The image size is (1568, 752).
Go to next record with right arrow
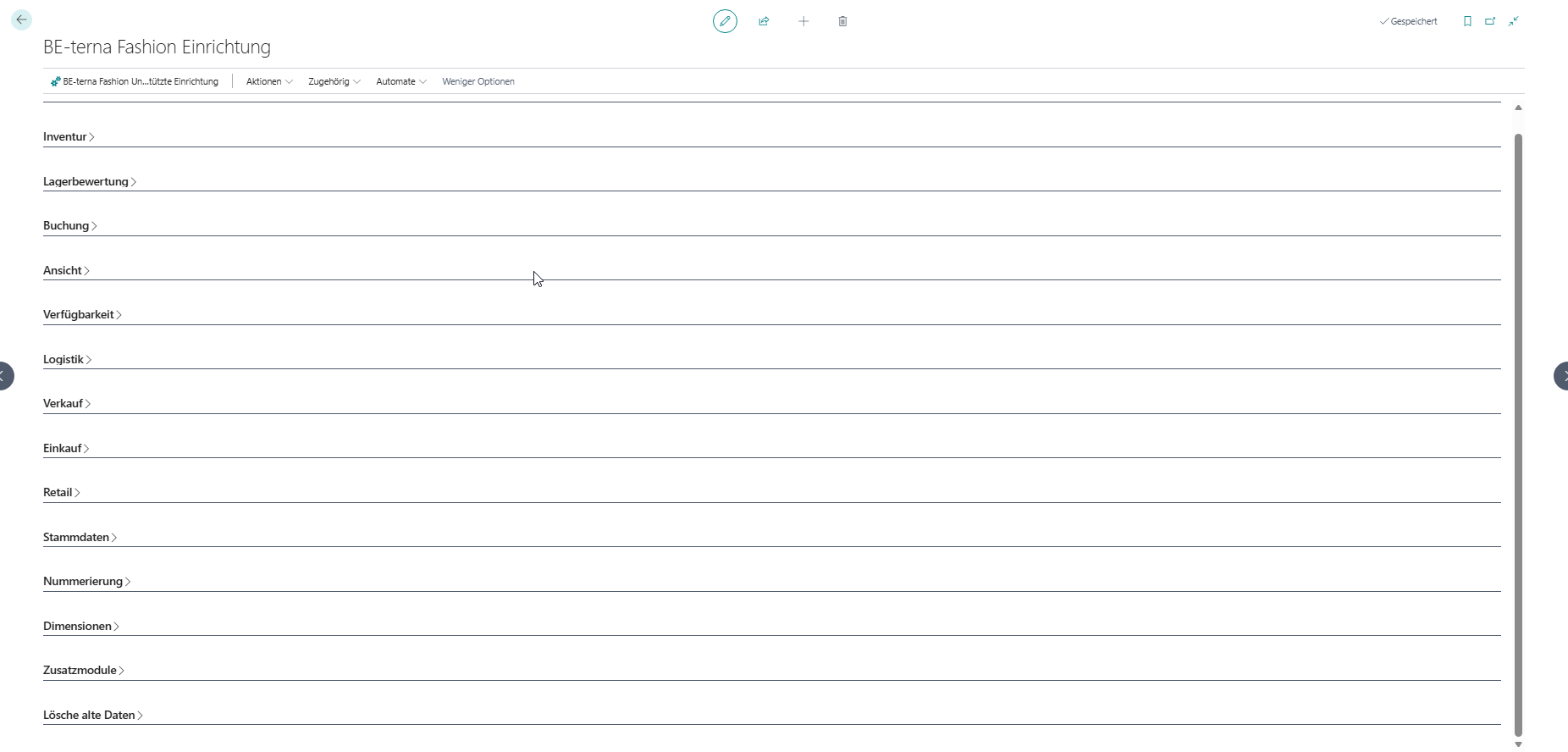pyautogui.click(x=1563, y=376)
